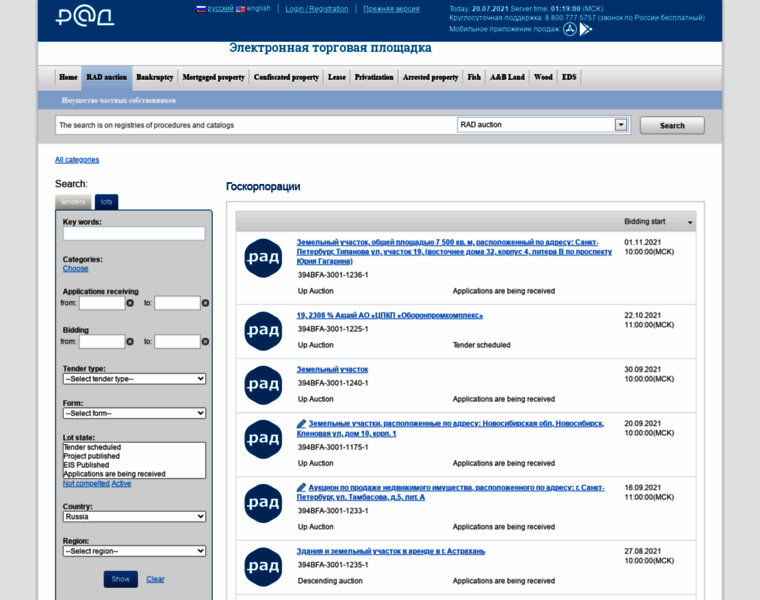The width and height of the screenshot is (760, 600).
Task: Click 'Имущество частных собственников' submenu item
Action: tap(119, 100)
